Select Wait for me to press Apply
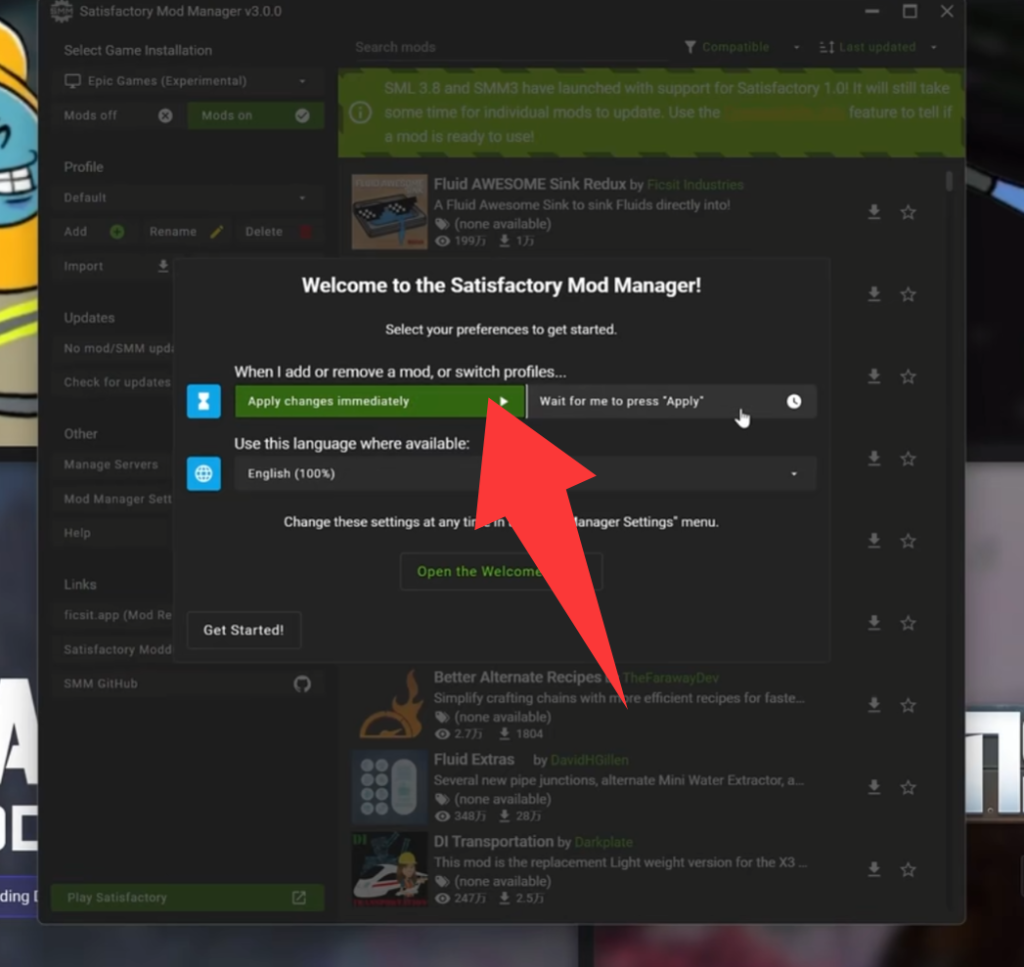Viewport: 1024px width, 967px height. [x=670, y=402]
